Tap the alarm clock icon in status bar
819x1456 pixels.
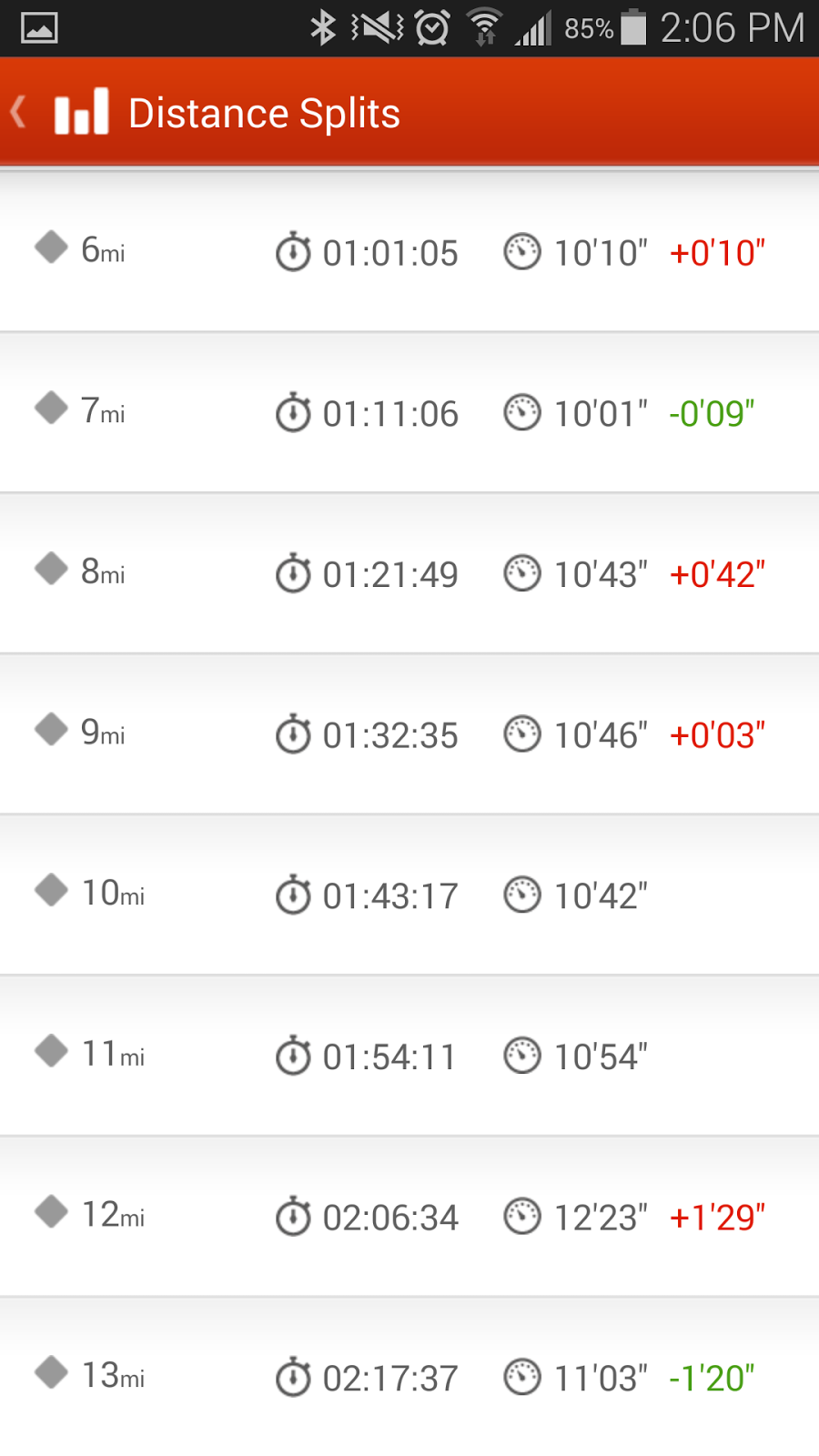tap(432, 27)
